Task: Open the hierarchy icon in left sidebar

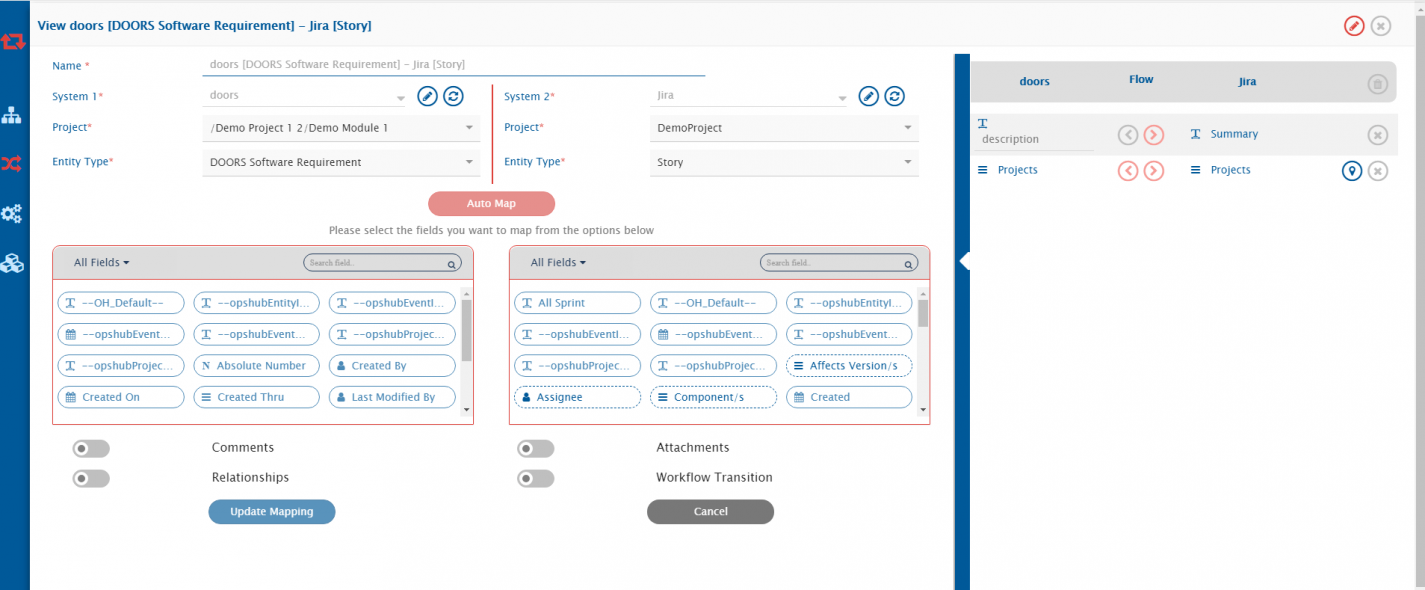Action: [x=12, y=115]
